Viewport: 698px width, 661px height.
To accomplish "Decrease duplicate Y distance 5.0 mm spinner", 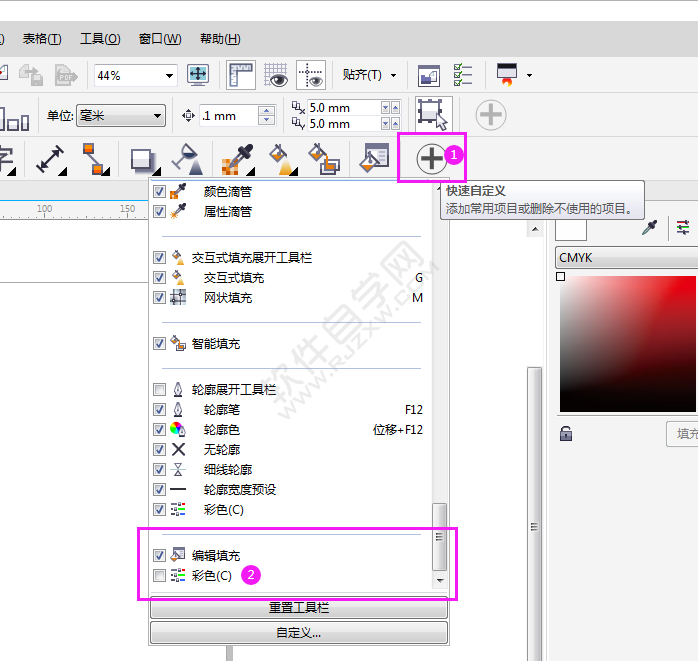I will pos(386,124).
